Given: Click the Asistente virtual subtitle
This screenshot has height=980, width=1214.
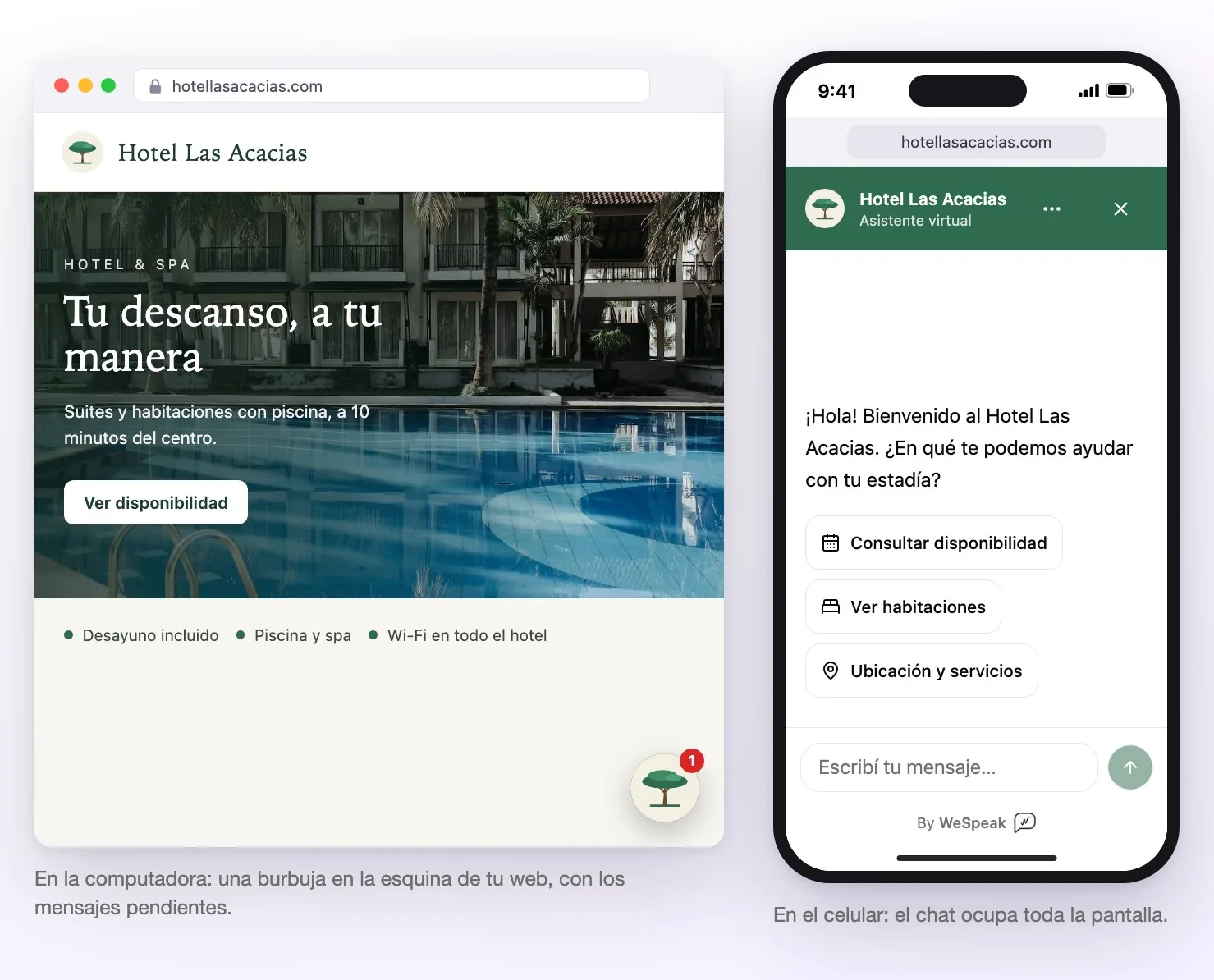Looking at the screenshot, I should coord(915,221).
